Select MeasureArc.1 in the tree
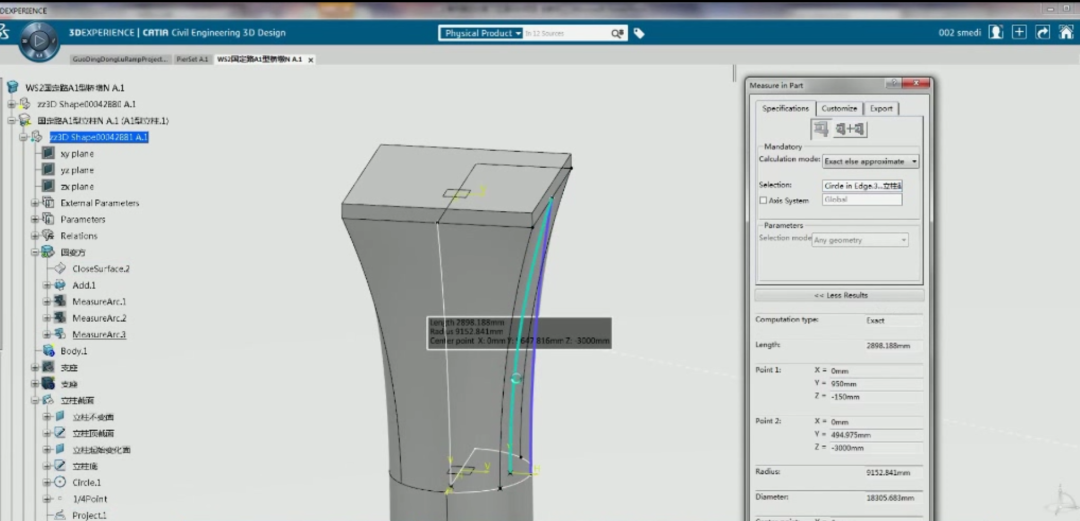 click(x=99, y=301)
